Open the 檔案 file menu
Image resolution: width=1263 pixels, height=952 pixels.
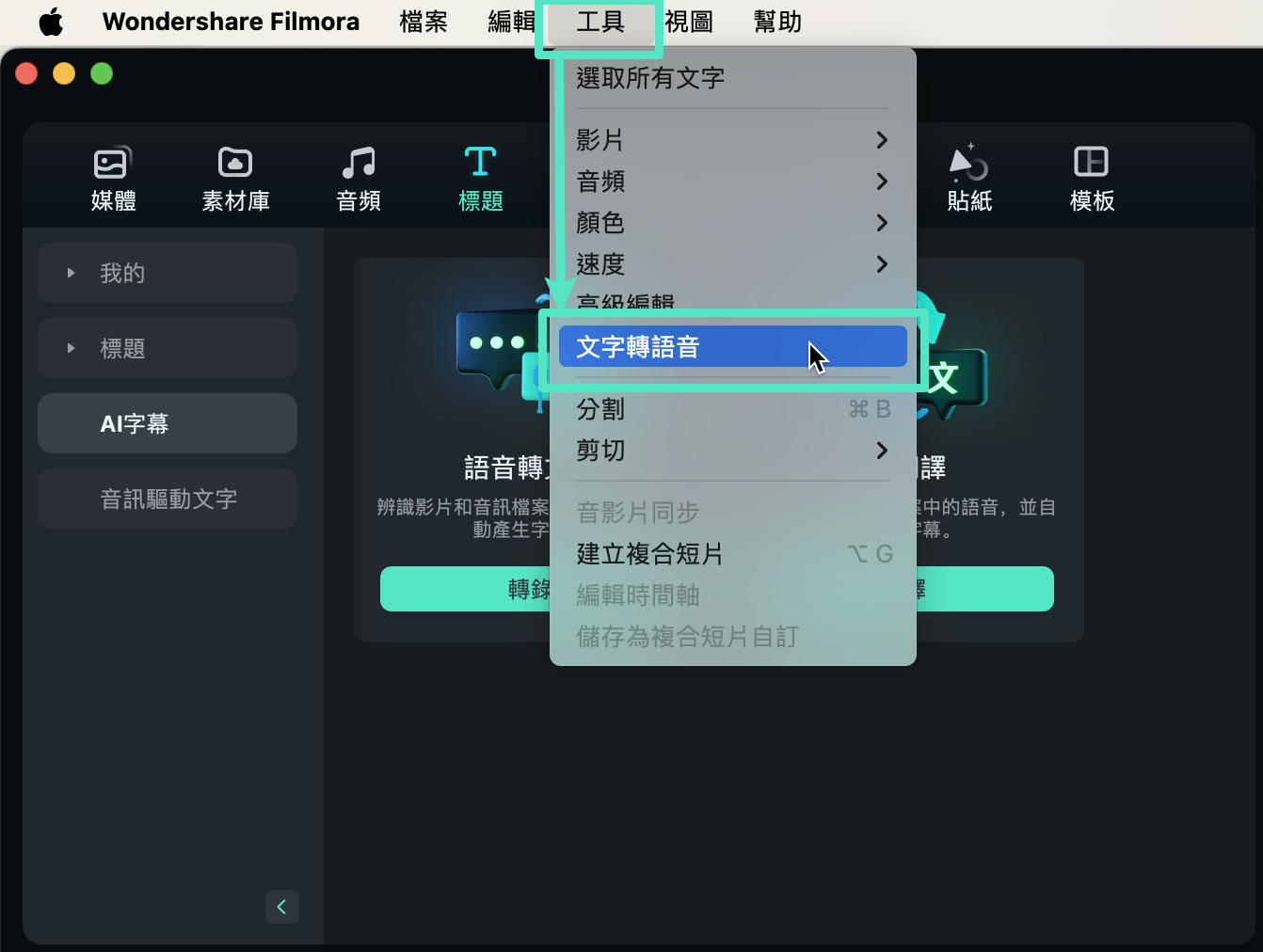point(424,22)
